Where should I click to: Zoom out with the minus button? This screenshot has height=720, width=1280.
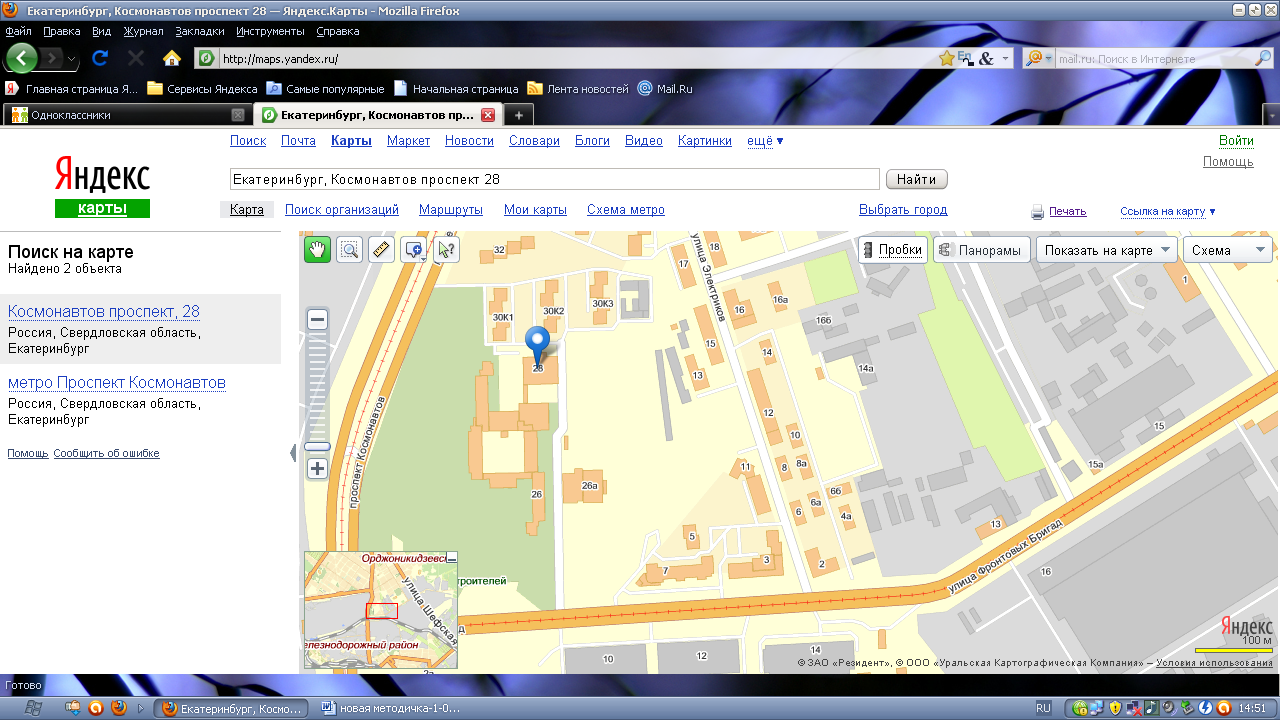[318, 320]
